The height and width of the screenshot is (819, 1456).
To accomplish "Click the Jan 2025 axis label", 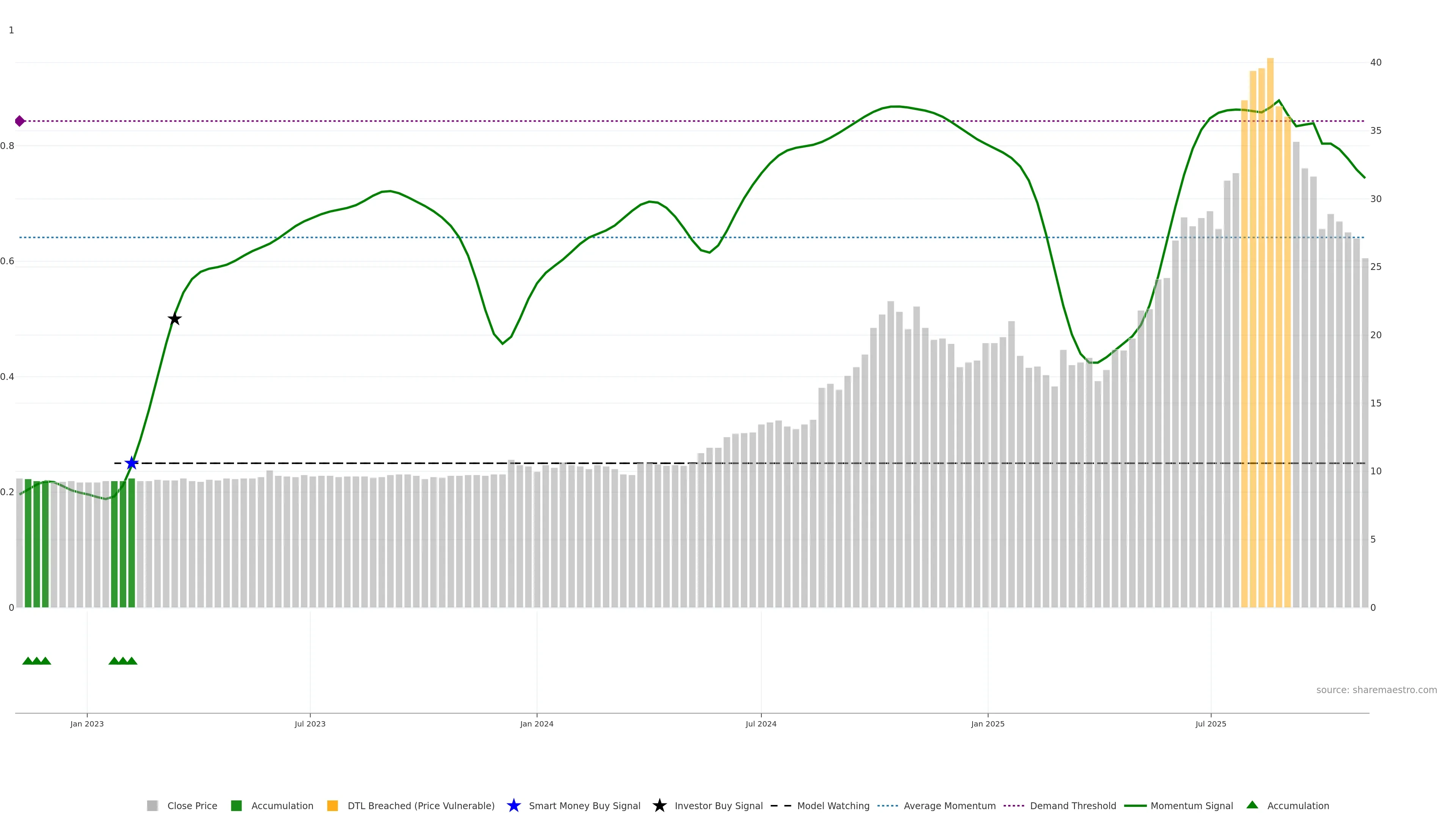I will pos(987,723).
